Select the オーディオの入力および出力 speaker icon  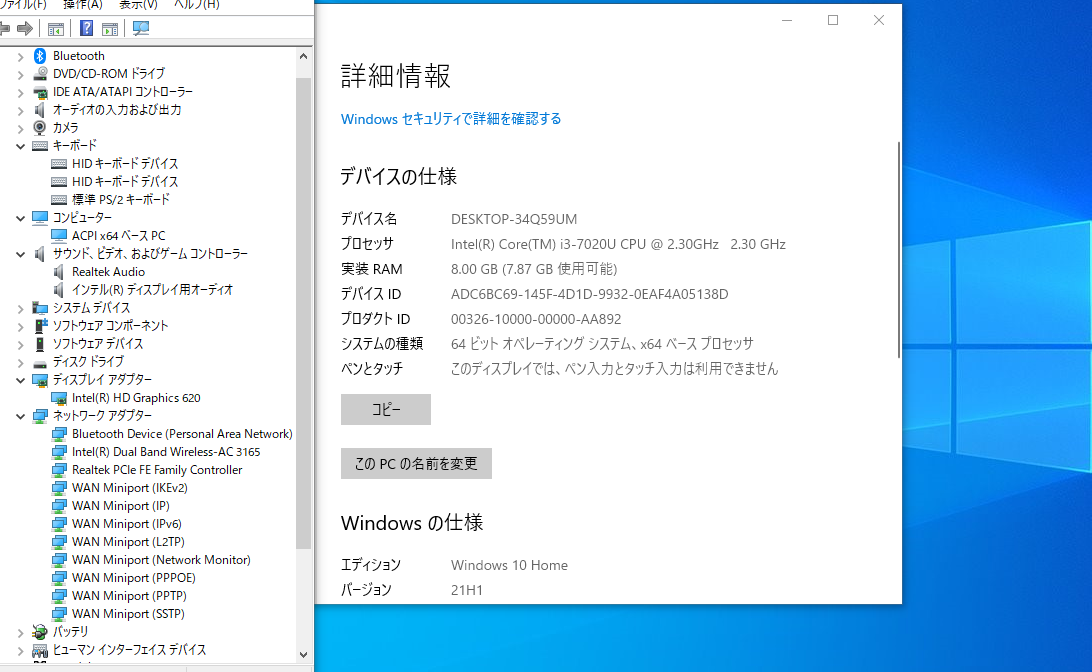coord(40,110)
